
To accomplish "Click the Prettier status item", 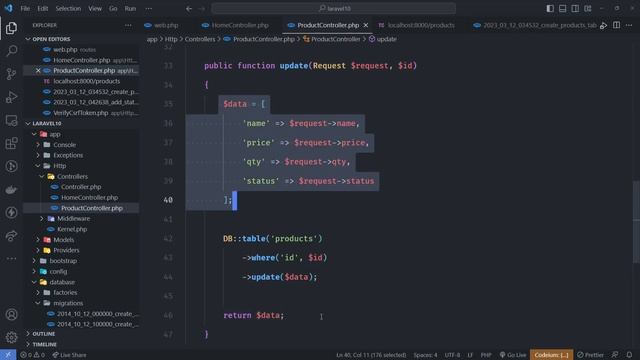I will [590, 355].
